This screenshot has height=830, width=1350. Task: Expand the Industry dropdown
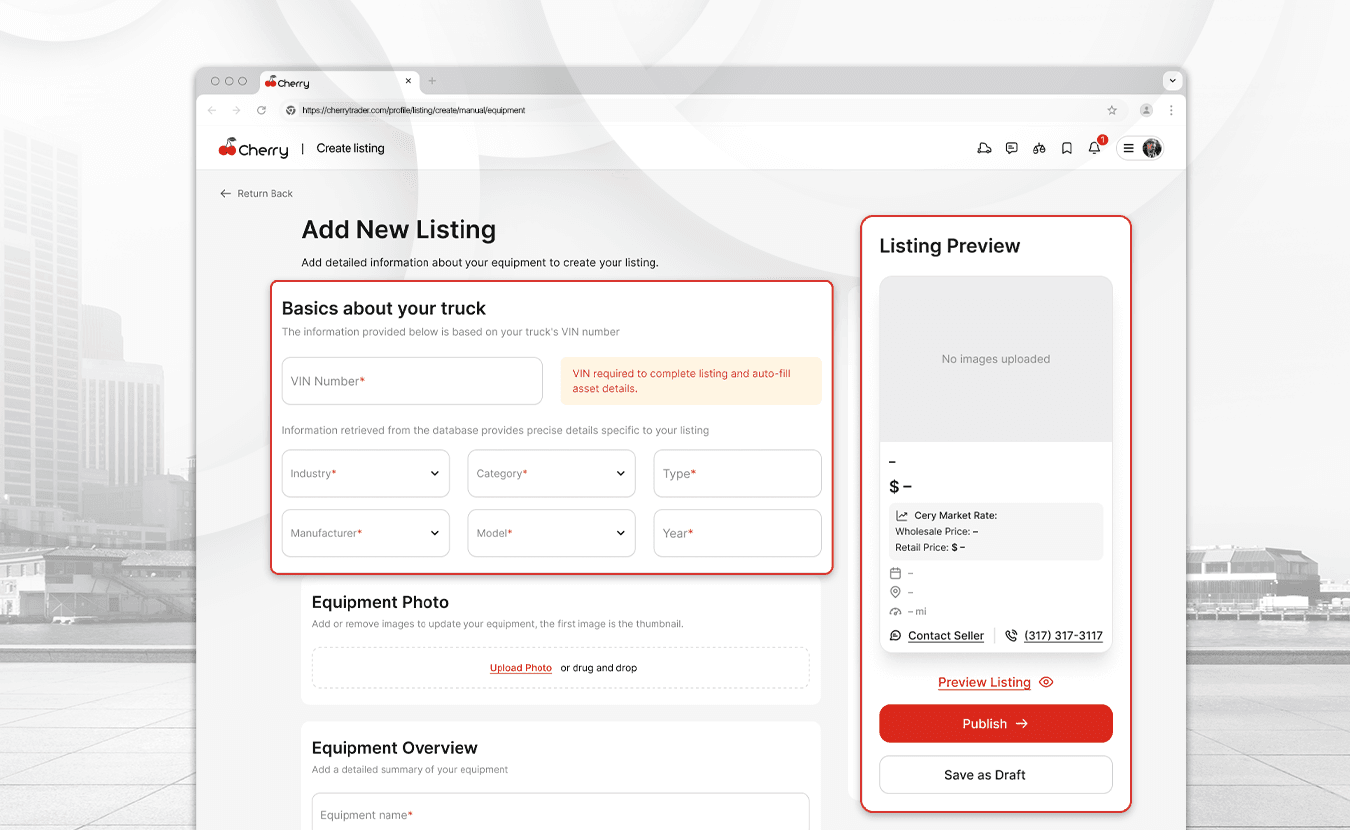coord(366,473)
